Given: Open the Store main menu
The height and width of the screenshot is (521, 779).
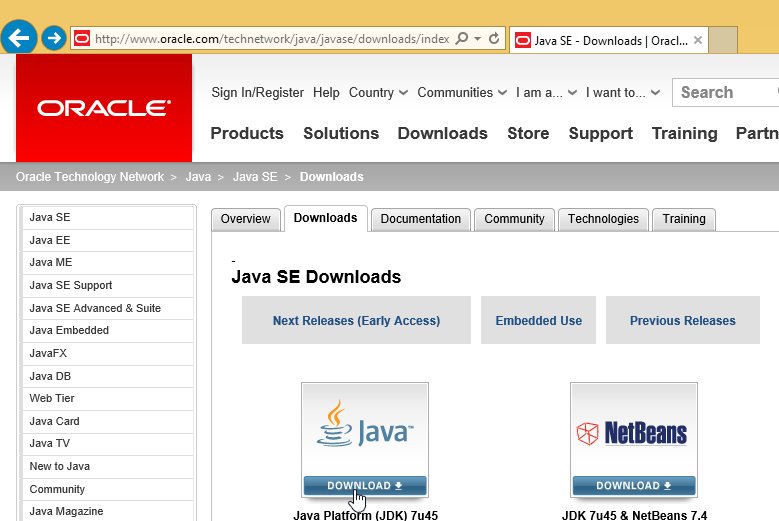Looking at the screenshot, I should click(528, 133).
